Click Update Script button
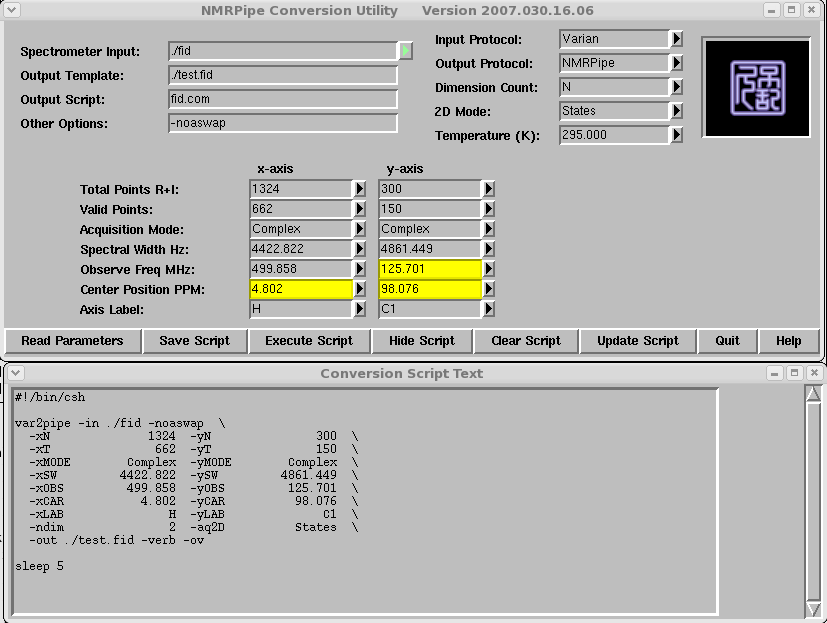Viewport: 827px width, 623px height. [638, 341]
